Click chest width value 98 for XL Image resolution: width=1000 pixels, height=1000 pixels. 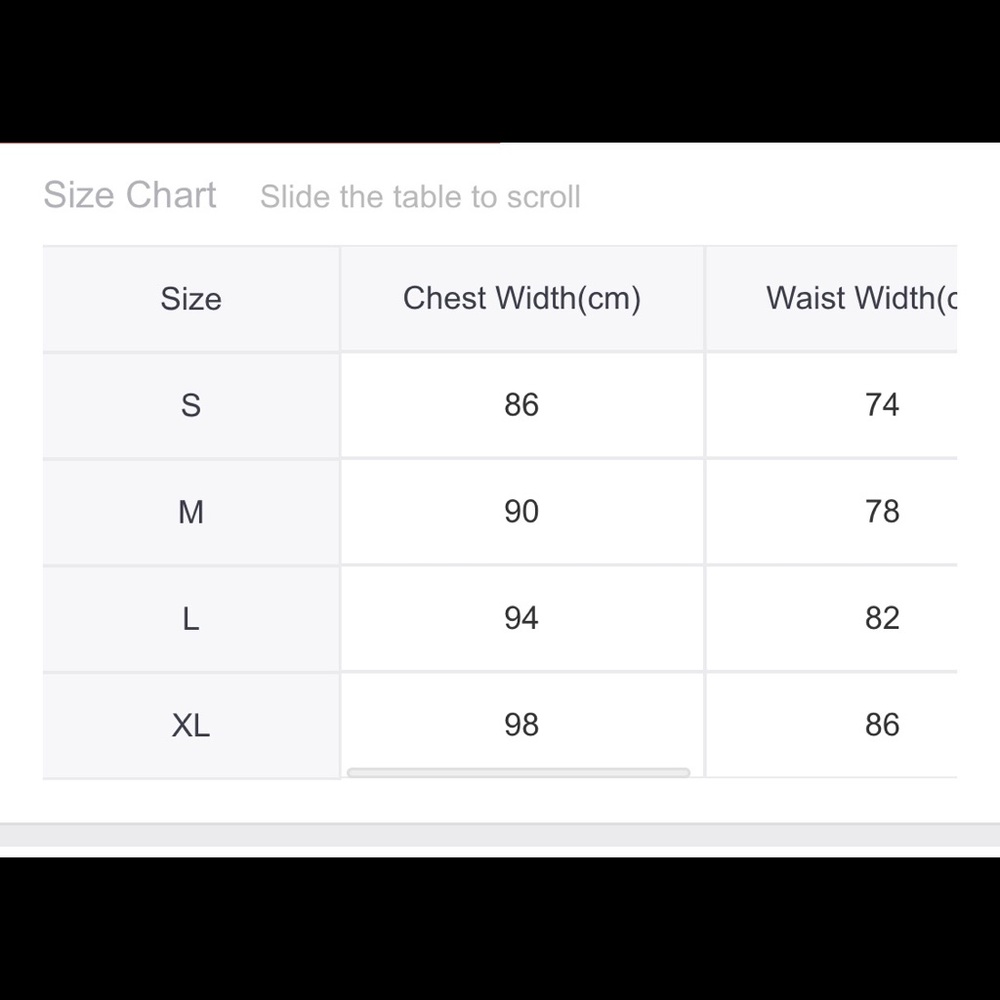click(521, 725)
